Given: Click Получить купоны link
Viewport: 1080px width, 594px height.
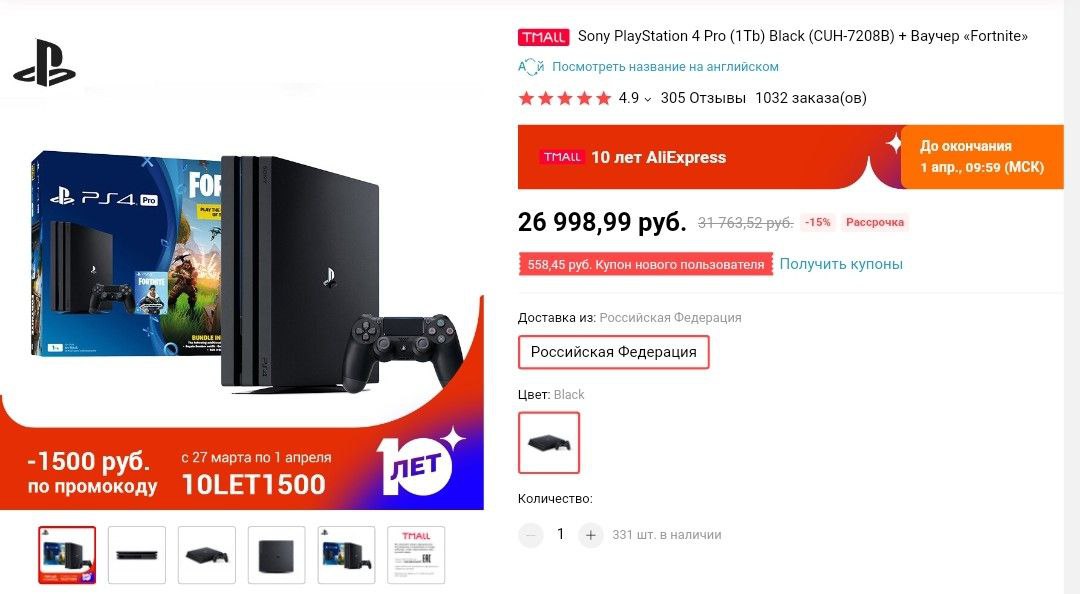Looking at the screenshot, I should click(x=841, y=264).
